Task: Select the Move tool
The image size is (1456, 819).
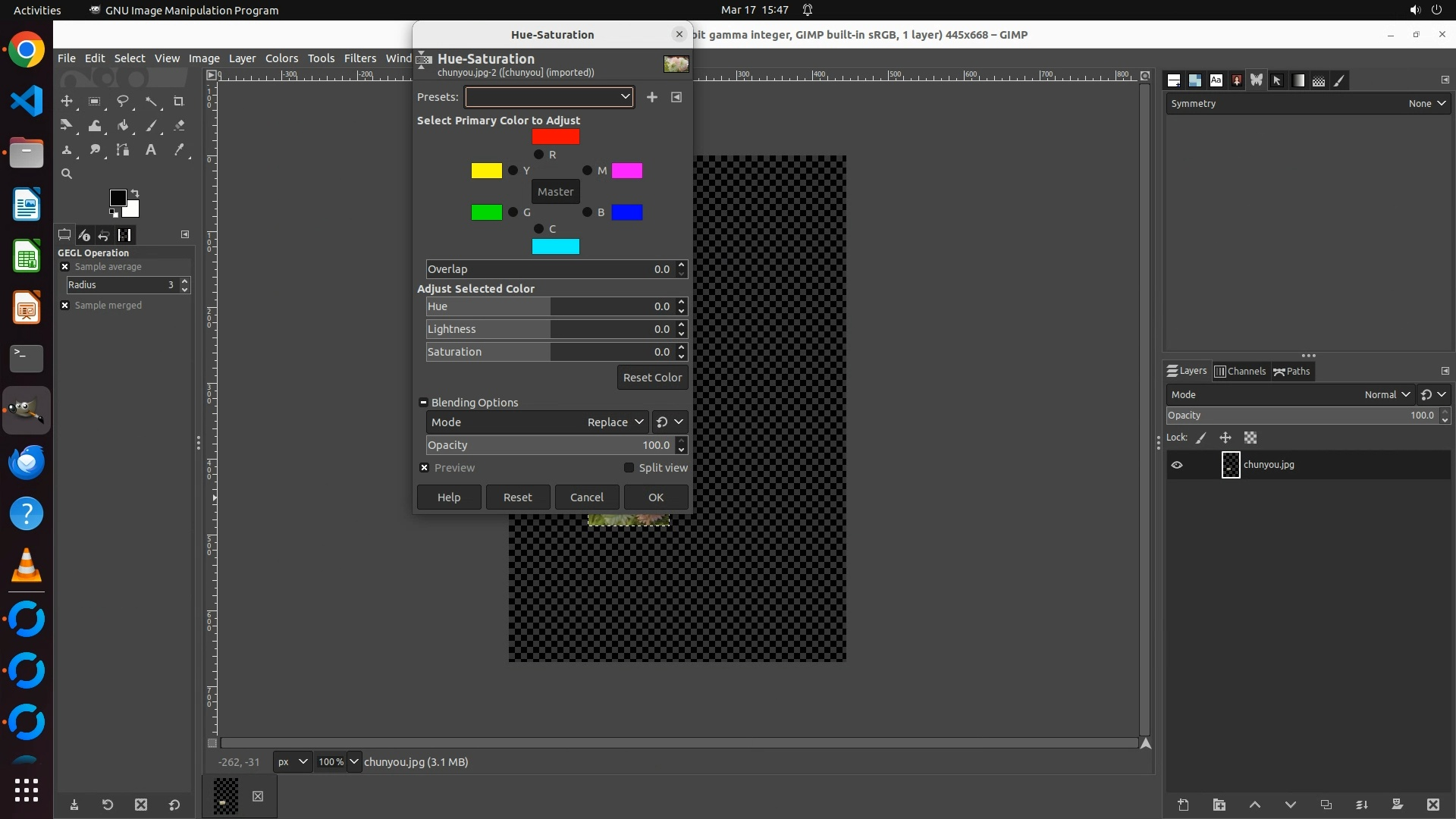Action: click(x=67, y=101)
